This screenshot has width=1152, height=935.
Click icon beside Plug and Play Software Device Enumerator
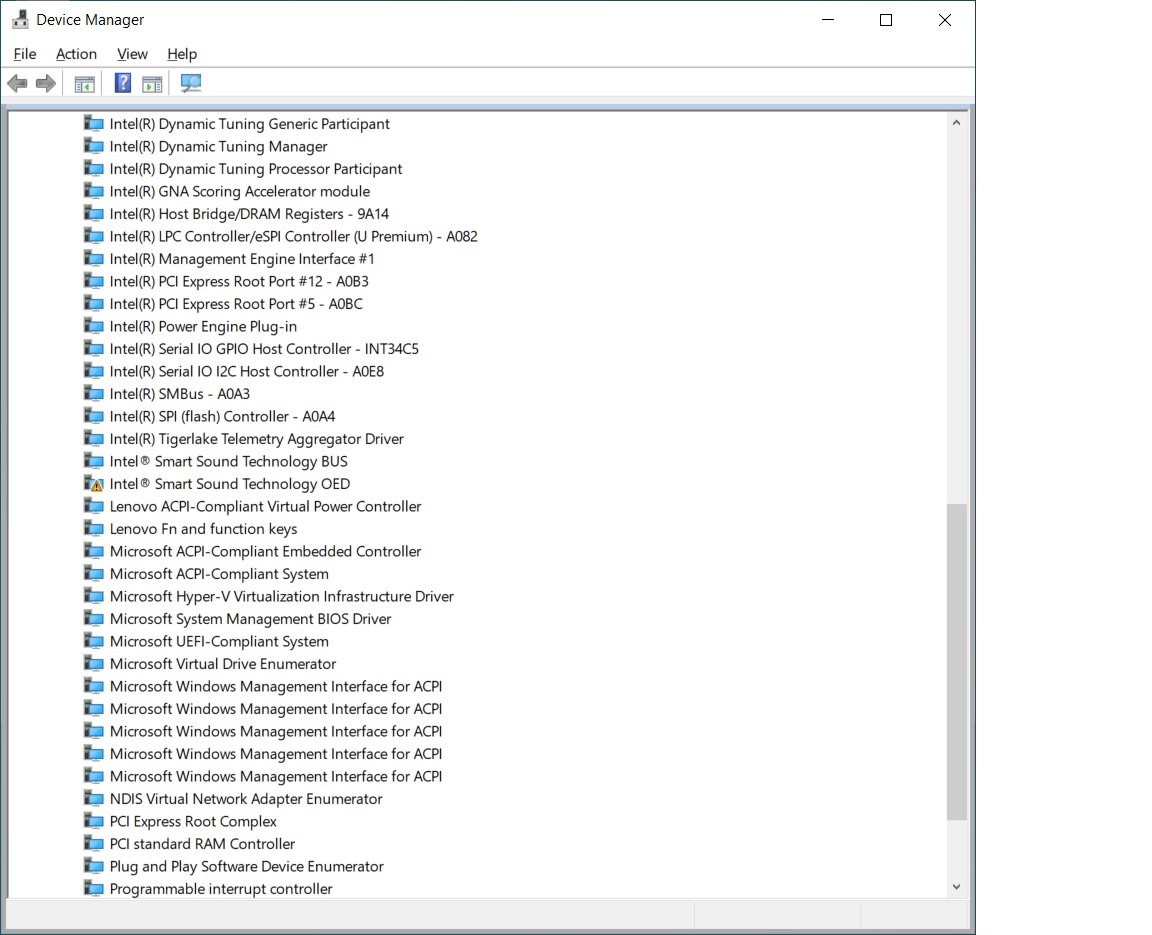[93, 866]
